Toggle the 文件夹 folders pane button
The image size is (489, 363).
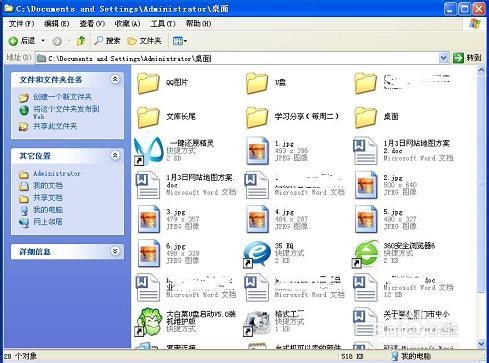point(145,41)
